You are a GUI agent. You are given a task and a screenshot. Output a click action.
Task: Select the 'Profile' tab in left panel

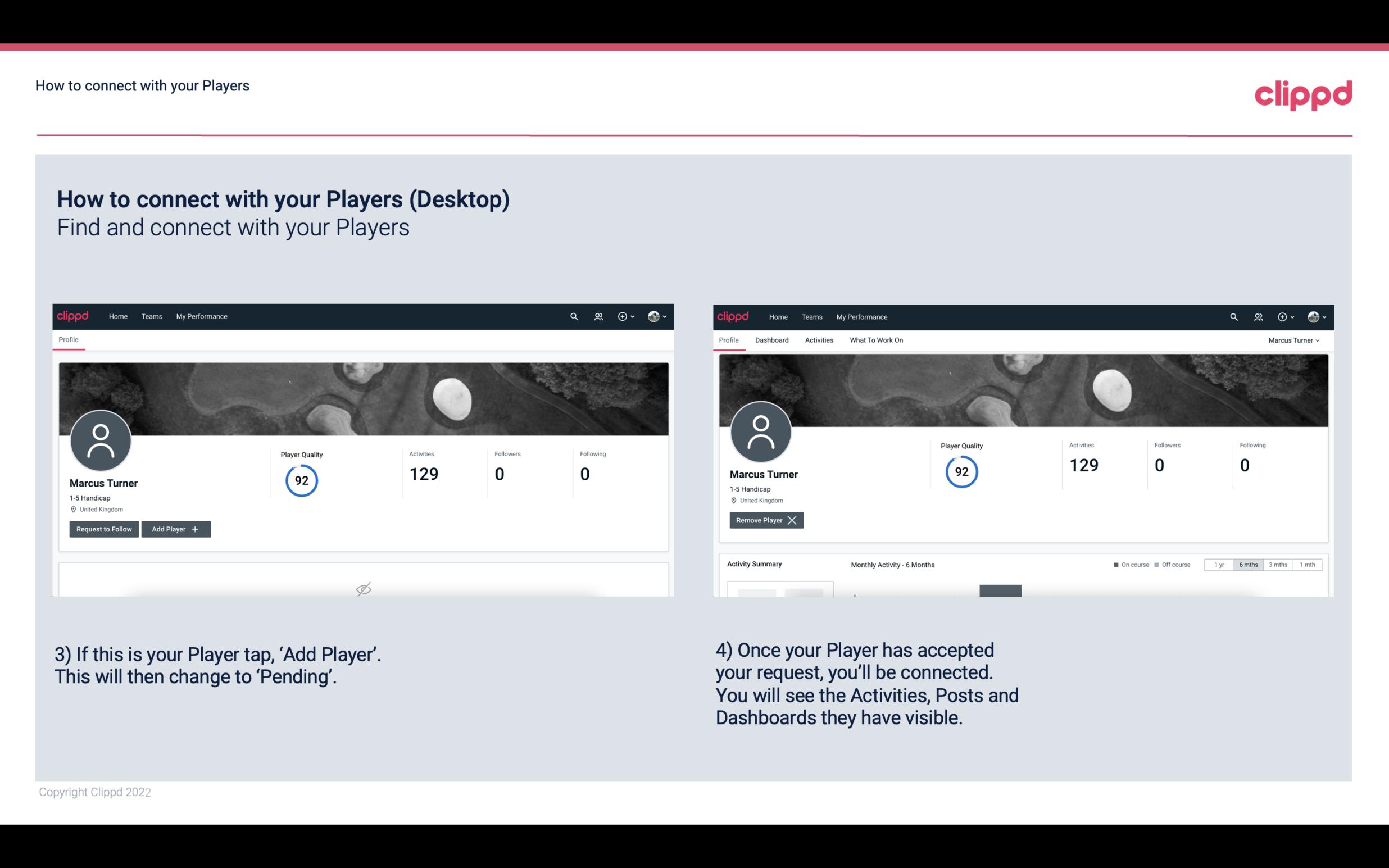pyautogui.click(x=67, y=339)
